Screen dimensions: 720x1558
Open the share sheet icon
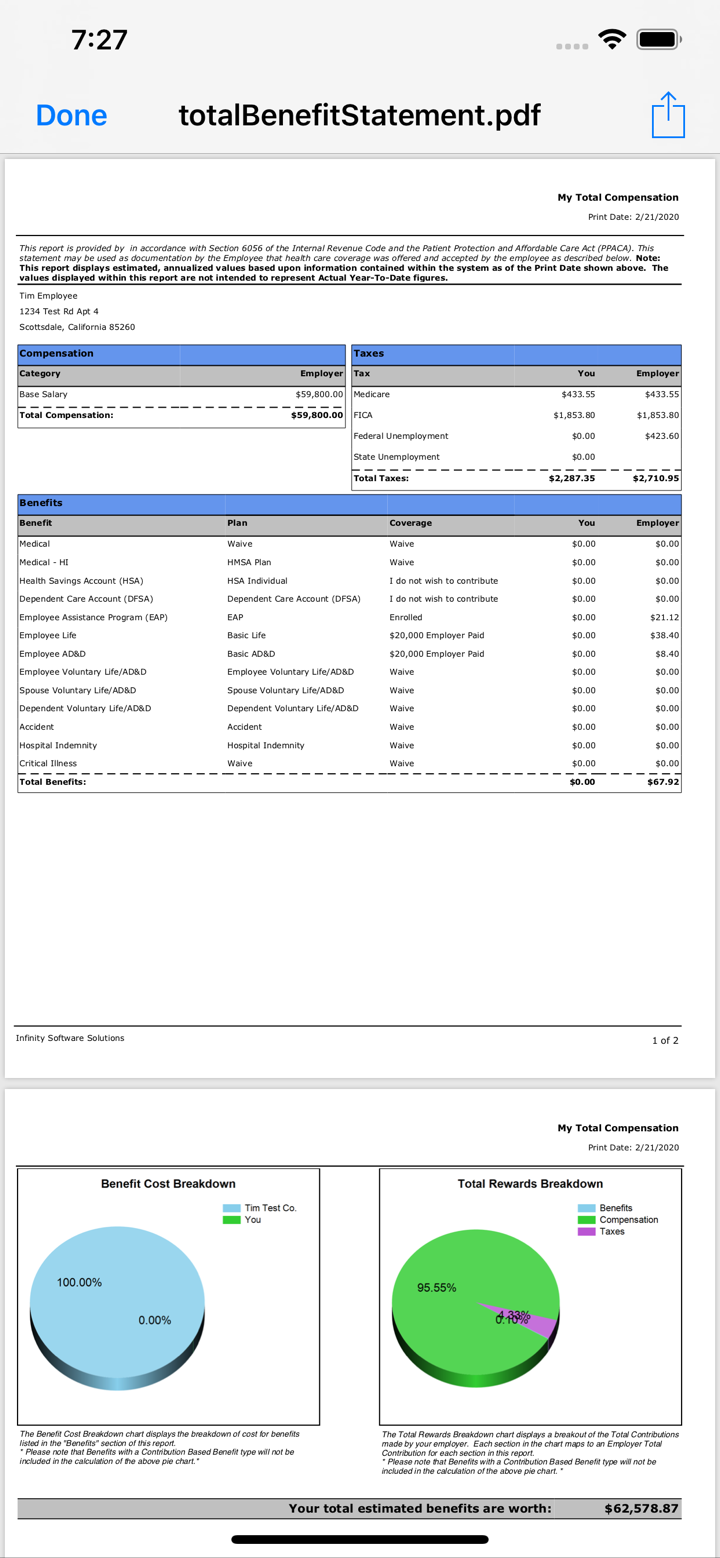point(668,115)
